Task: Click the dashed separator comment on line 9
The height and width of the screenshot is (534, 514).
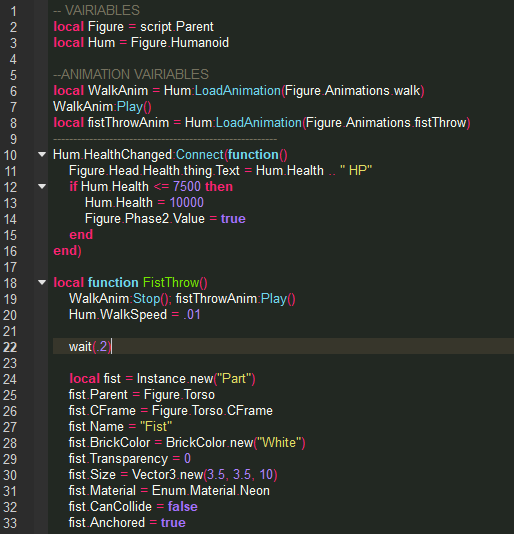Action: tap(165, 139)
